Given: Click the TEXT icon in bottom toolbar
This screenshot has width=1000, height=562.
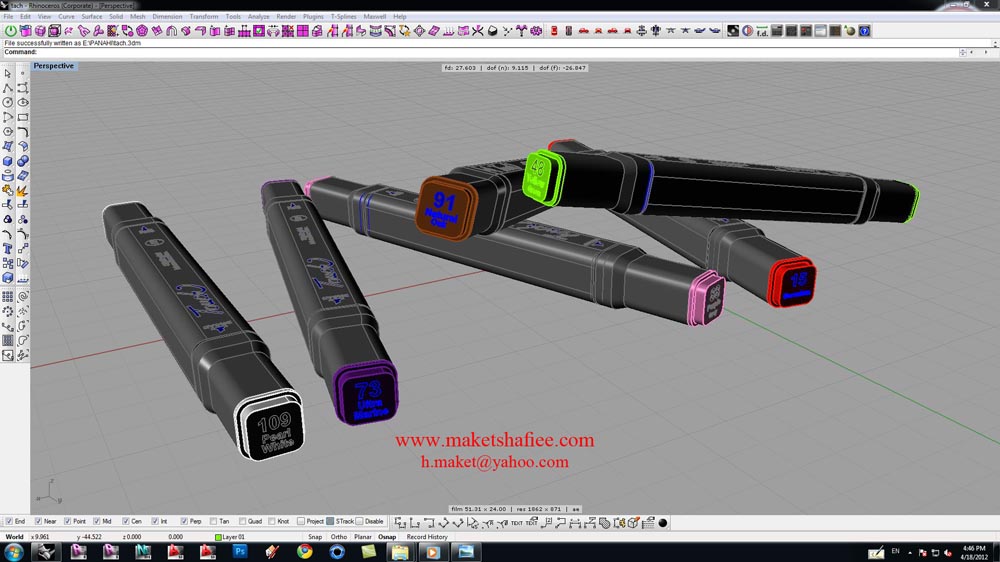Looking at the screenshot, I should 516,522.
